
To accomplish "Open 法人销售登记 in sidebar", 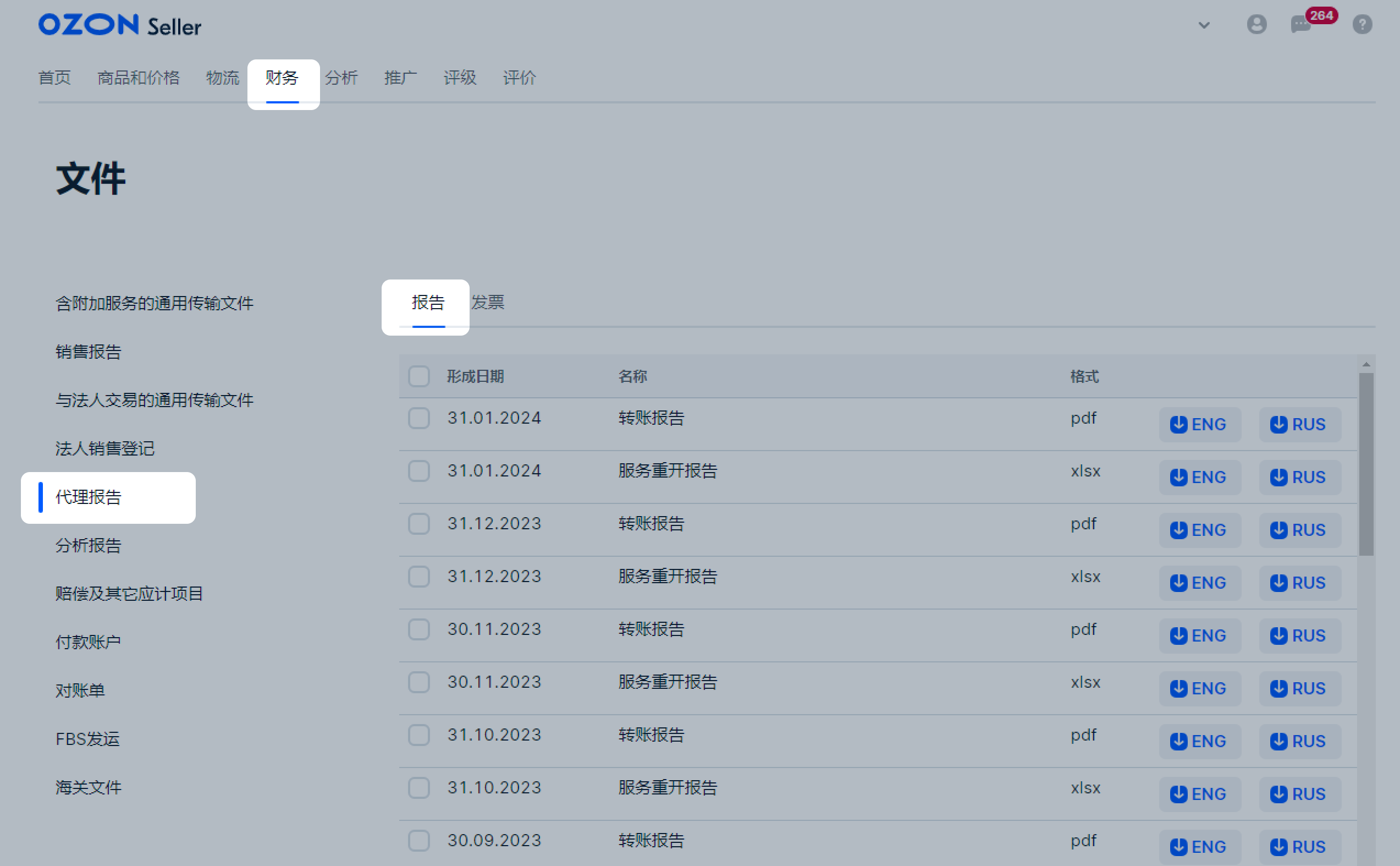I will point(104,448).
